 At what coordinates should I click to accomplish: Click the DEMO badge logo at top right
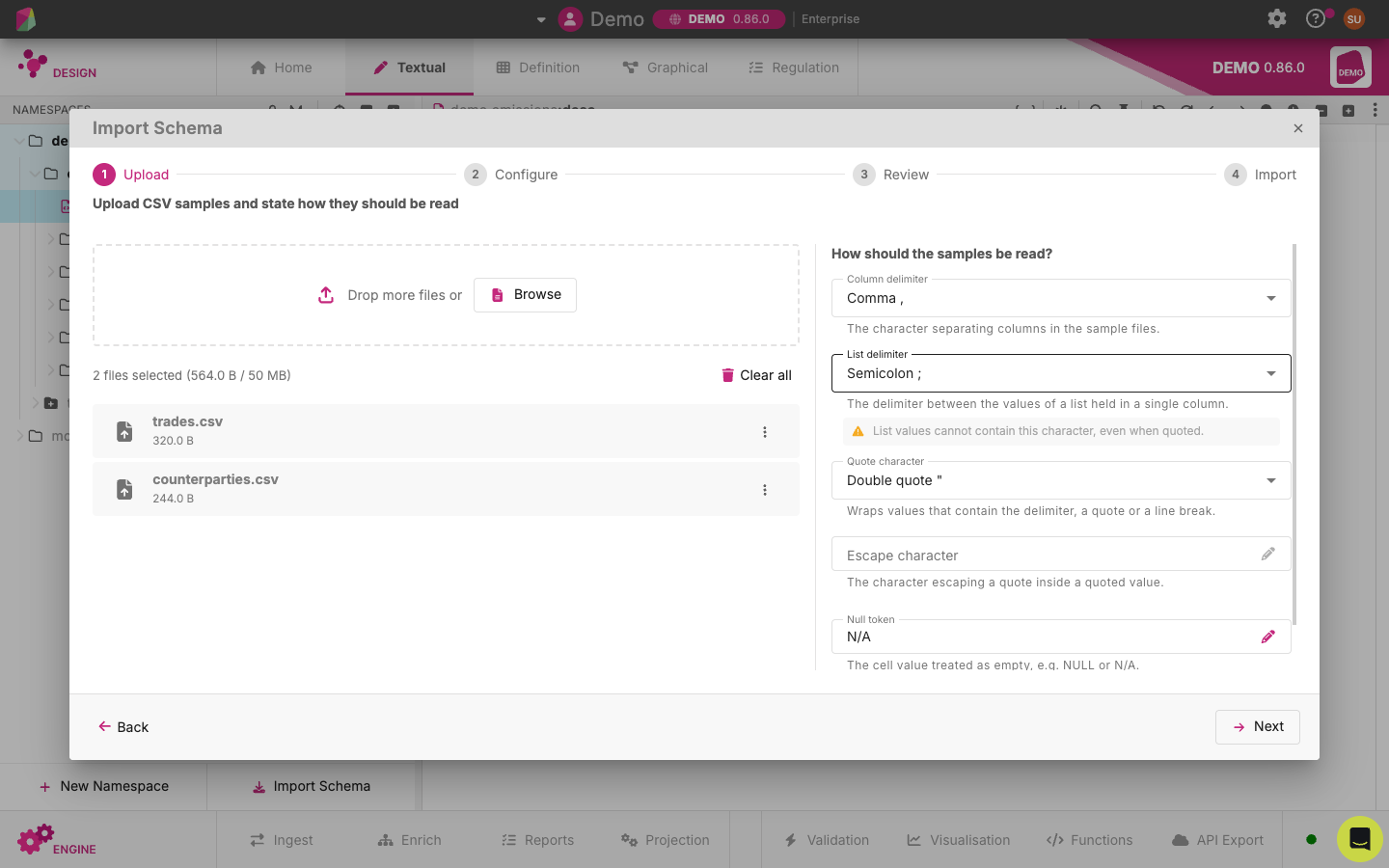tap(1350, 68)
